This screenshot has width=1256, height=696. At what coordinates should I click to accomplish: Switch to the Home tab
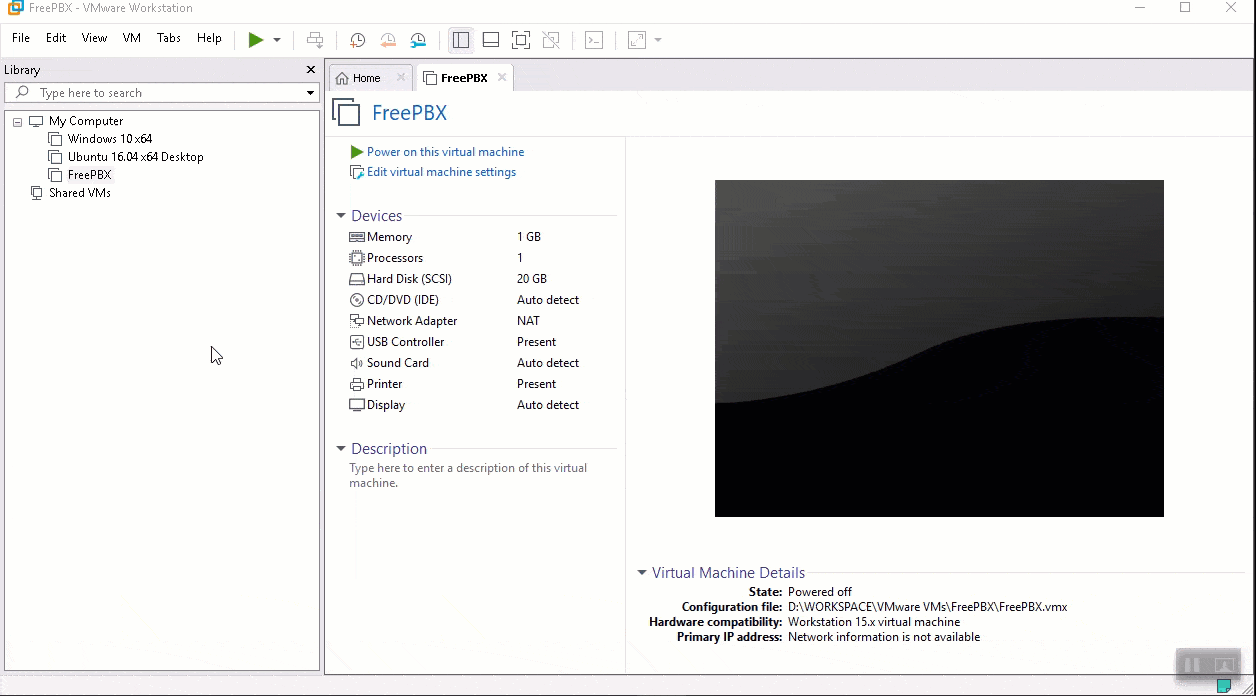pyautogui.click(x=367, y=78)
